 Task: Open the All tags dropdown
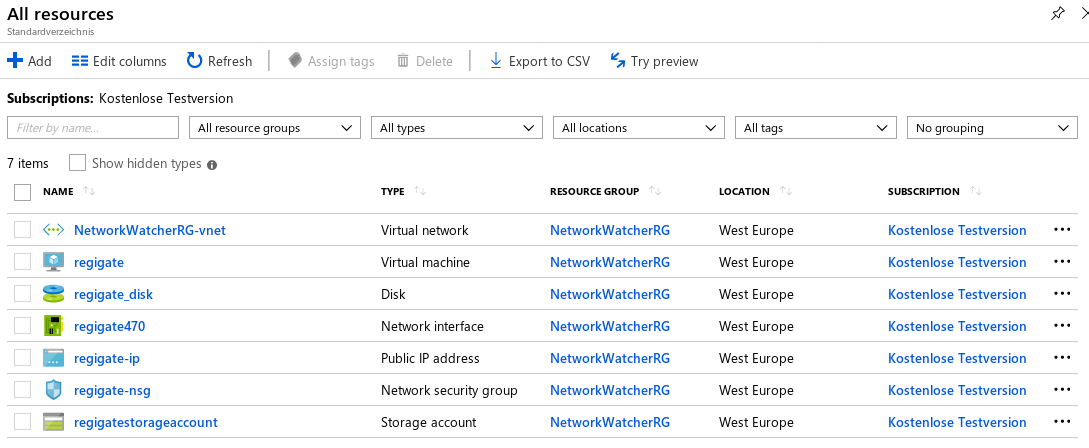click(x=815, y=128)
